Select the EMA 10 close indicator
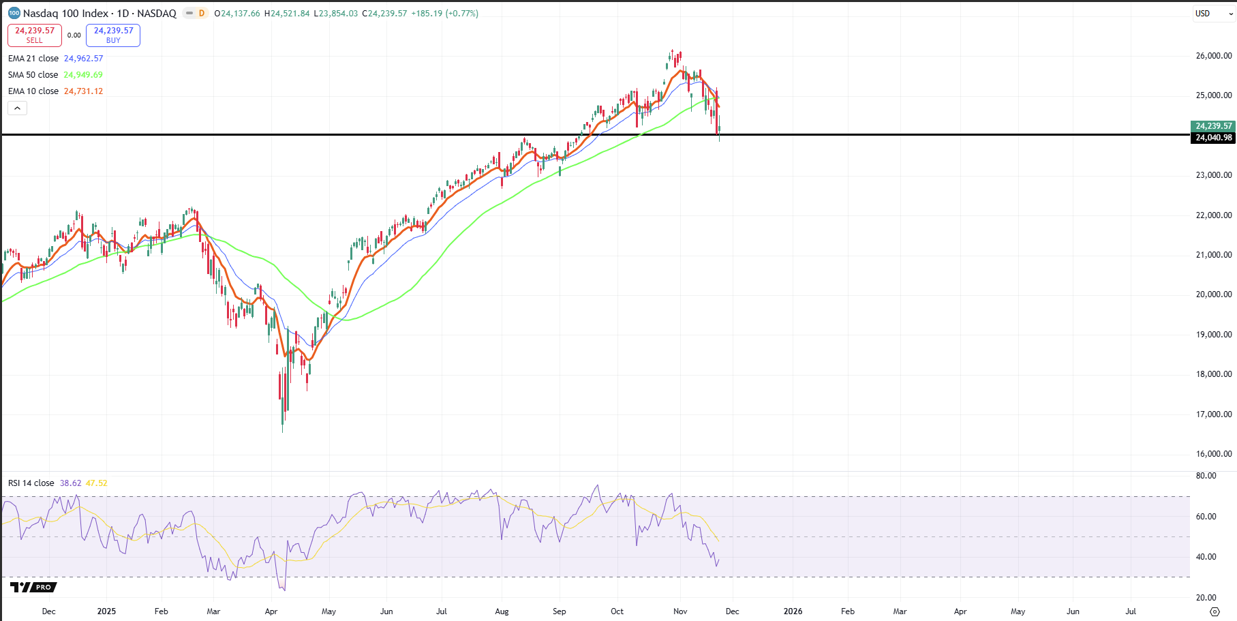 pyautogui.click(x=33, y=91)
